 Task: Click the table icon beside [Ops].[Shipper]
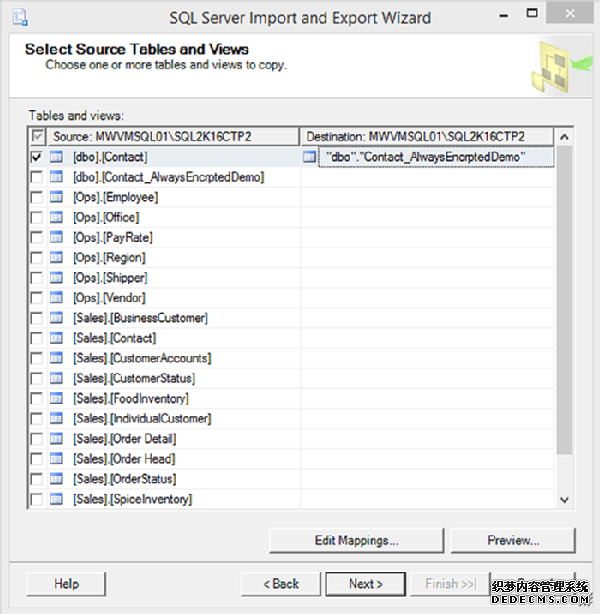pyautogui.click(x=56, y=278)
